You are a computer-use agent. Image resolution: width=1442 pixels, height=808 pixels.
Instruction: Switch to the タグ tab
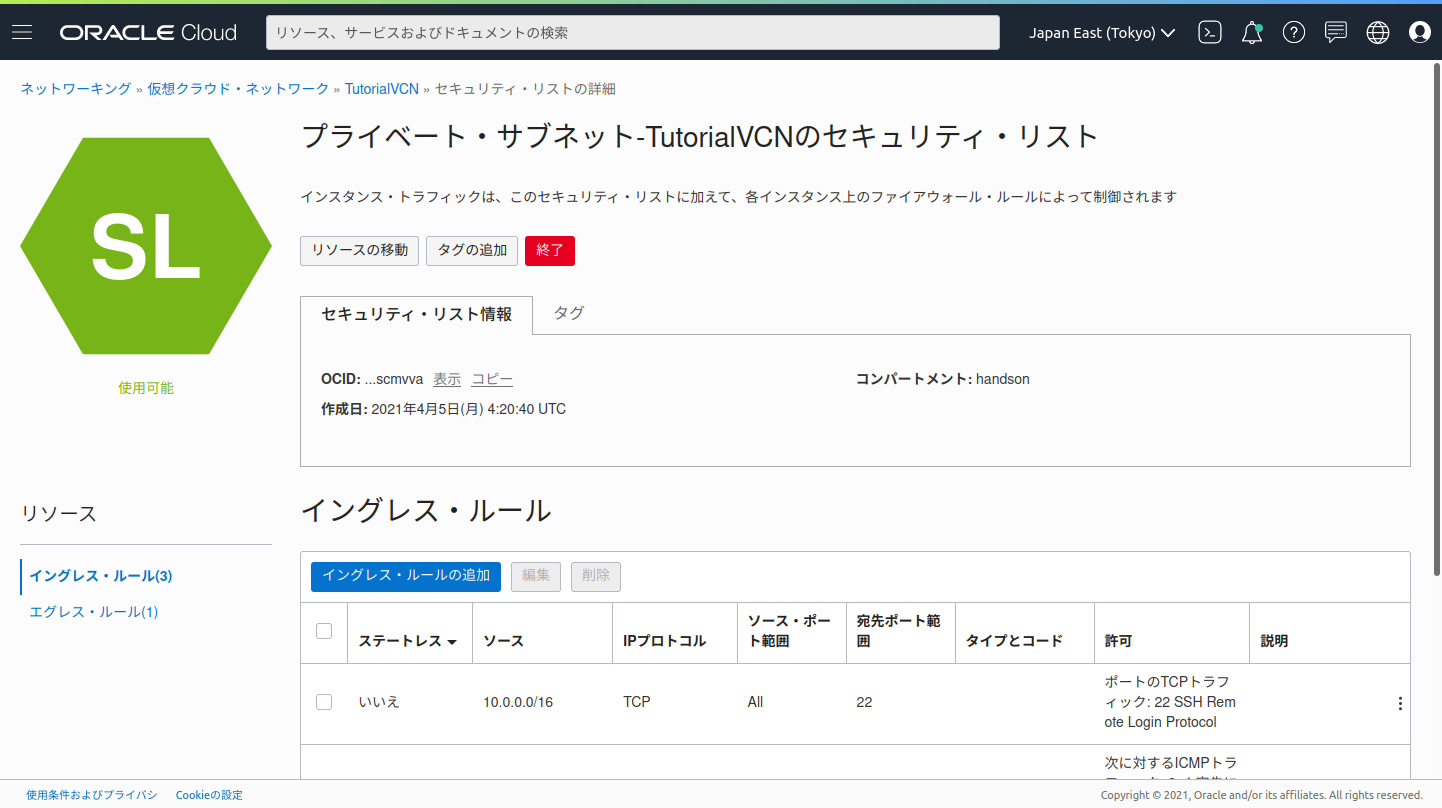pos(569,313)
